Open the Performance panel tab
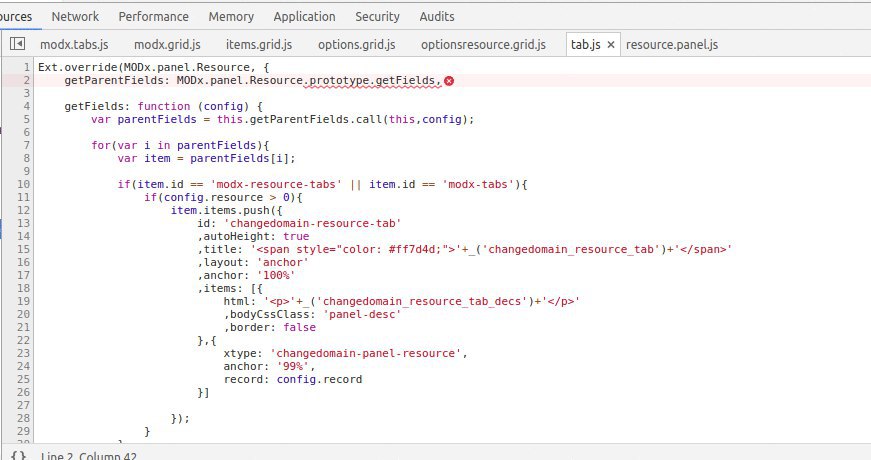 [153, 17]
